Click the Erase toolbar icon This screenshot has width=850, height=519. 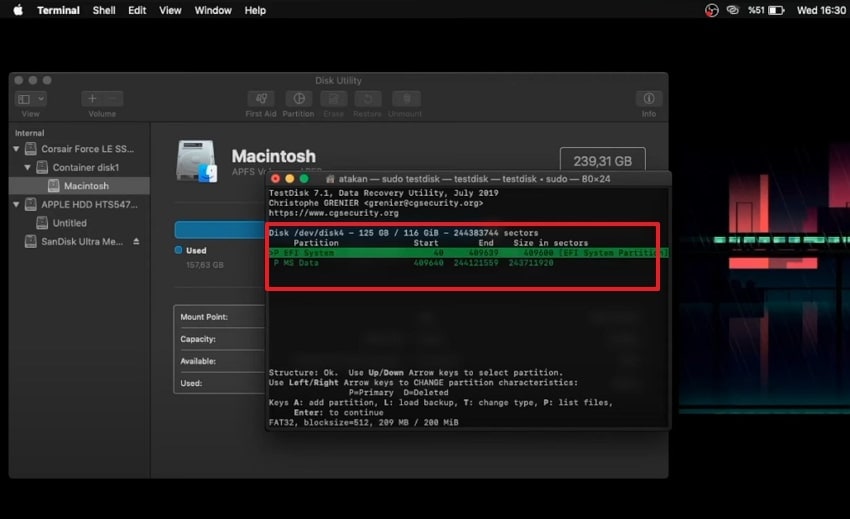pos(333,99)
